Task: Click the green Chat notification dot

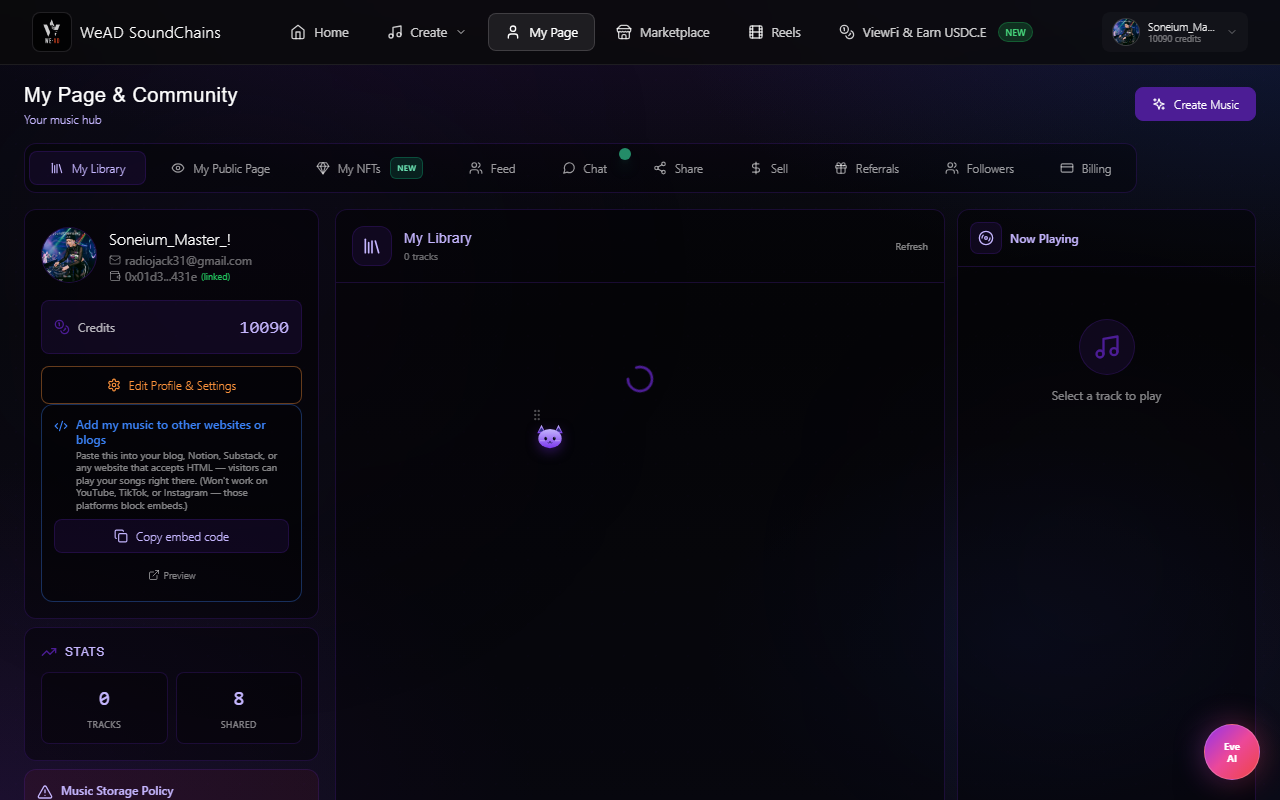Action: point(625,154)
